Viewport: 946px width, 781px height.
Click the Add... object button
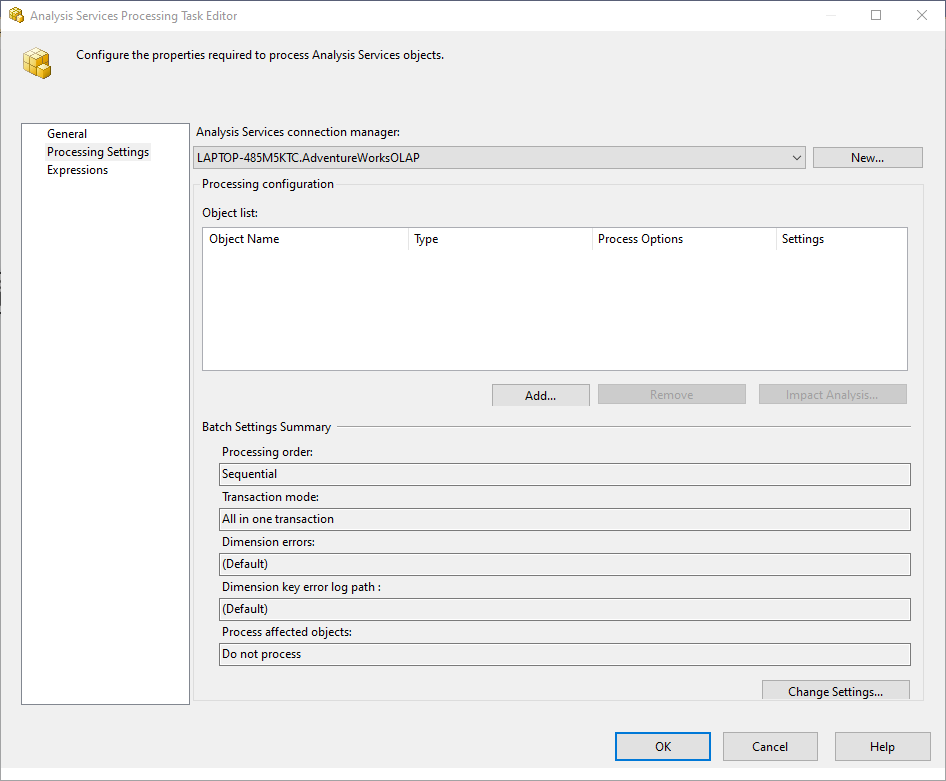click(540, 395)
